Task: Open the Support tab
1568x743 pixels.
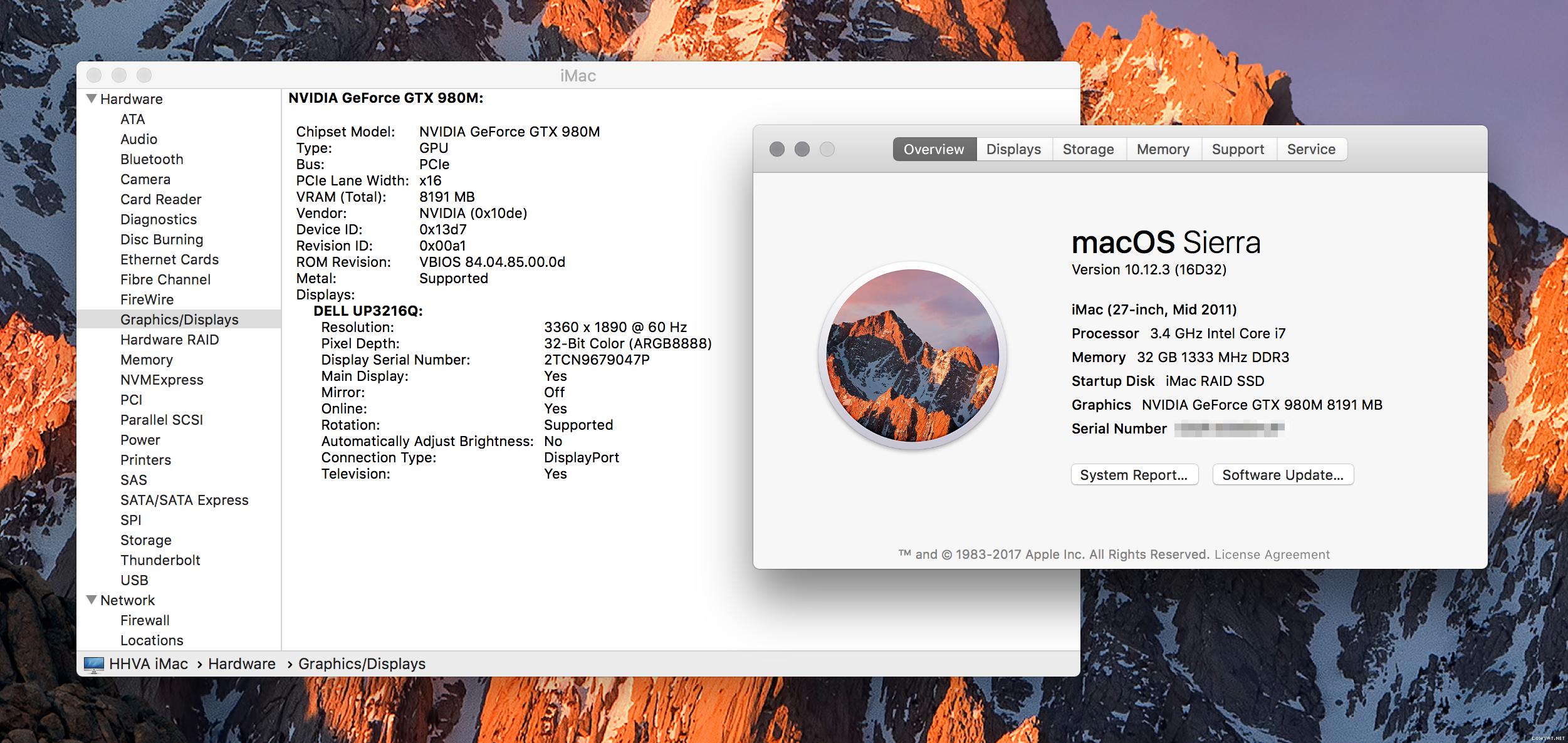Action: (1238, 149)
